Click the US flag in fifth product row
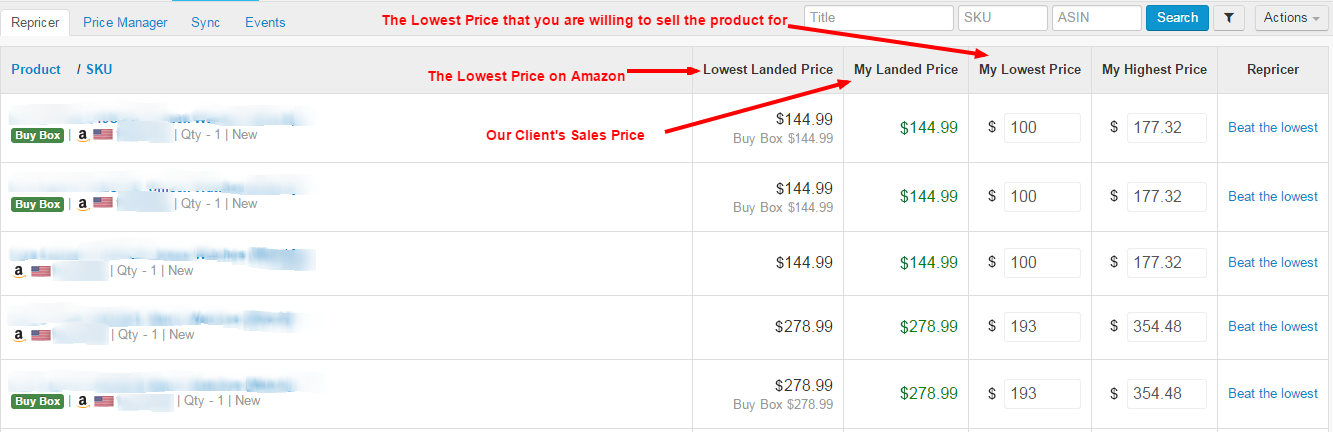The width and height of the screenshot is (1333, 432). click(x=103, y=401)
